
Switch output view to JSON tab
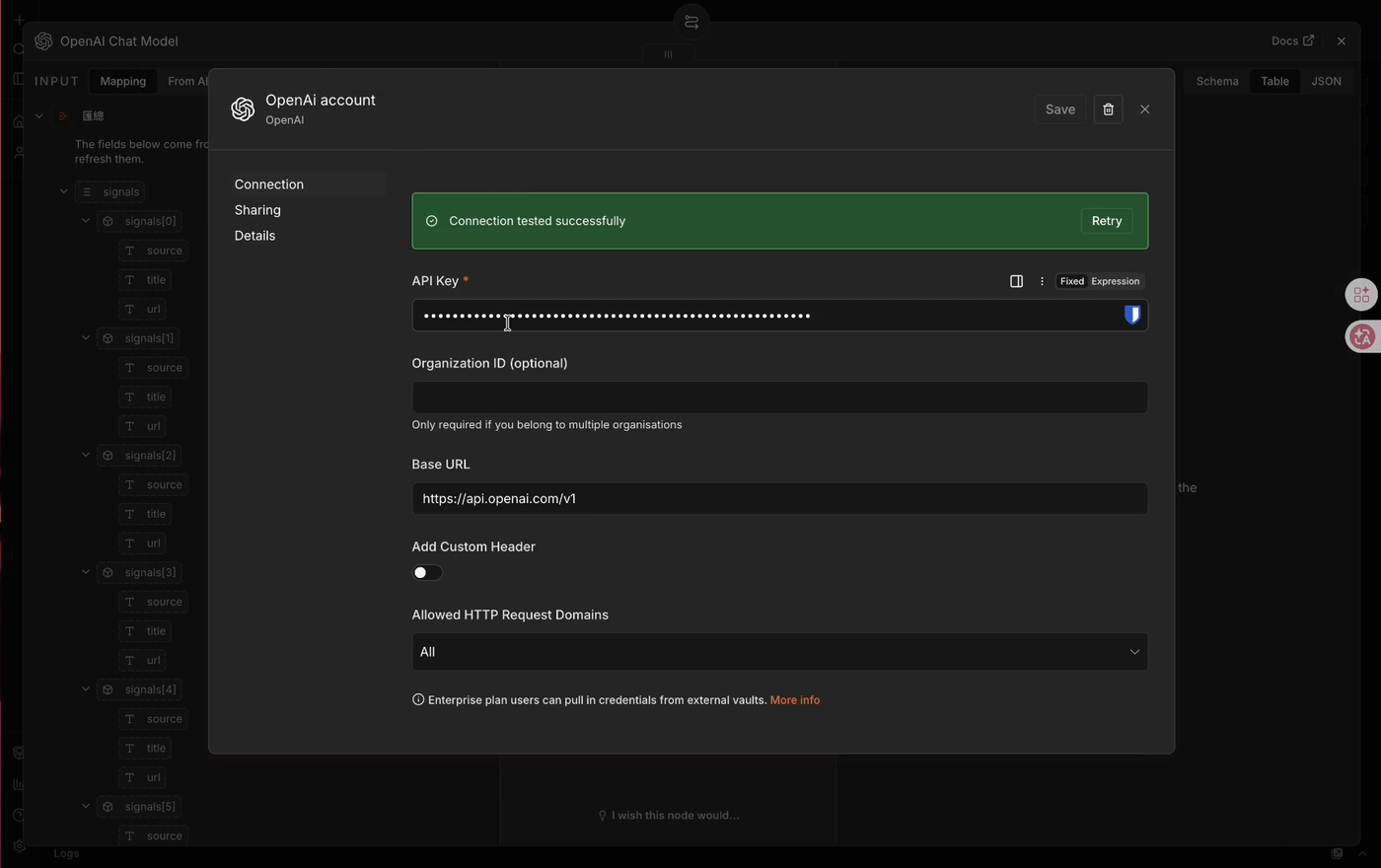(1326, 81)
